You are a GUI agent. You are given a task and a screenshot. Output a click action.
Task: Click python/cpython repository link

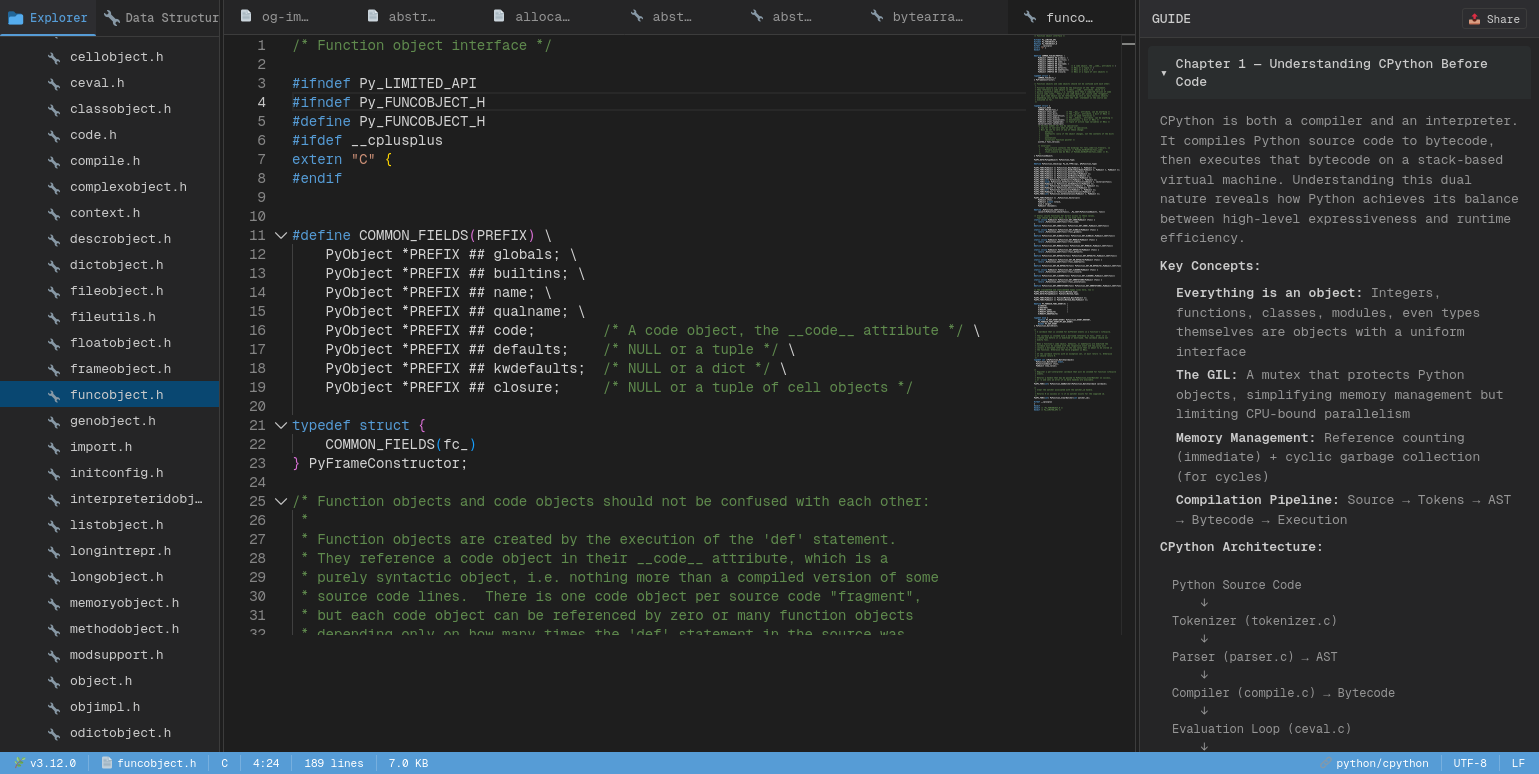coord(1382,763)
